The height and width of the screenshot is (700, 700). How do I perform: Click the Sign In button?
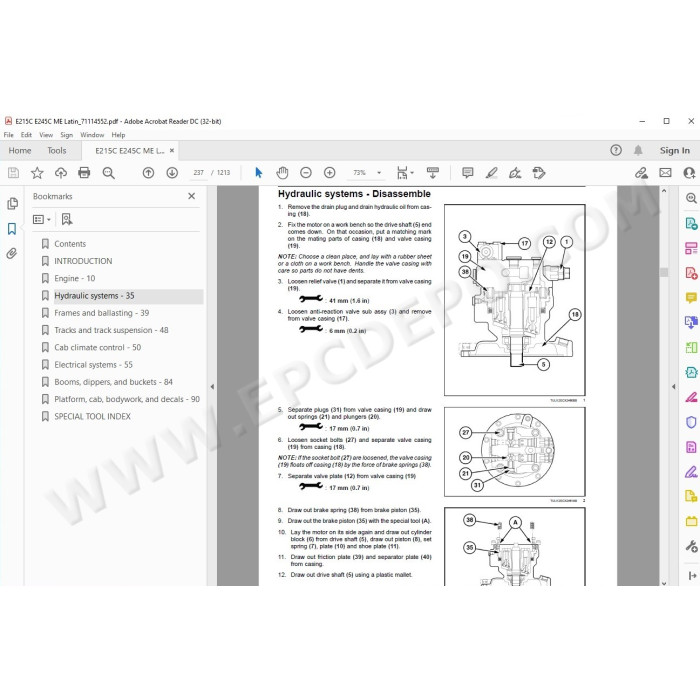point(675,151)
